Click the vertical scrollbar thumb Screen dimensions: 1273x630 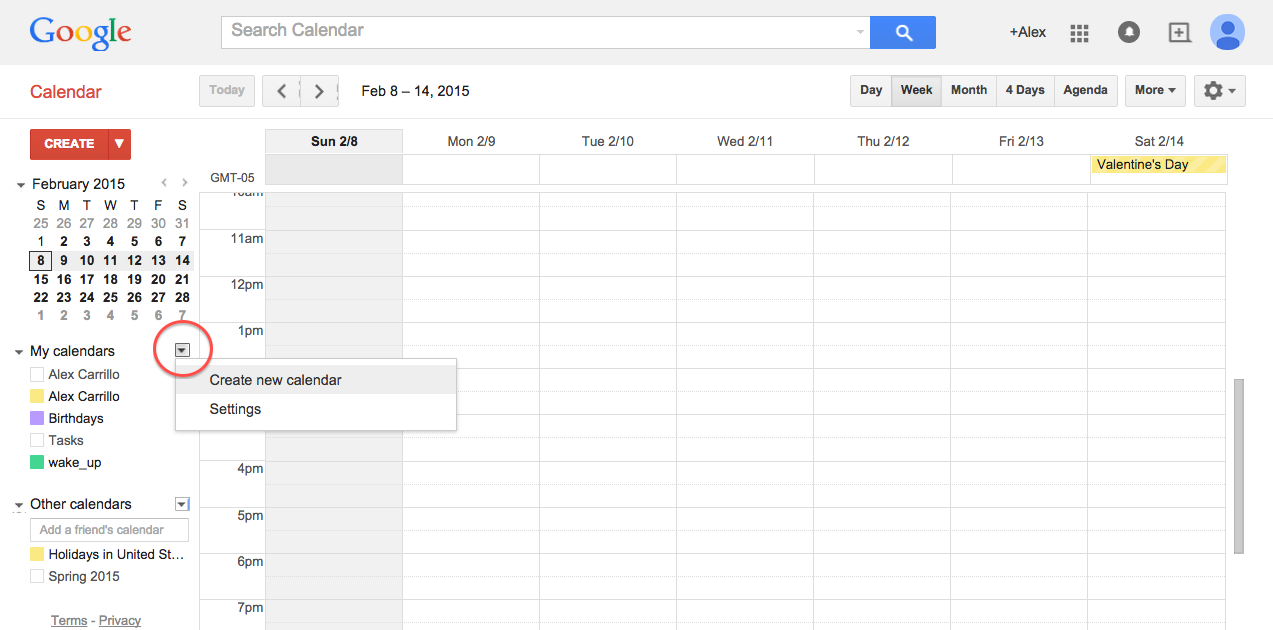pos(1239,466)
